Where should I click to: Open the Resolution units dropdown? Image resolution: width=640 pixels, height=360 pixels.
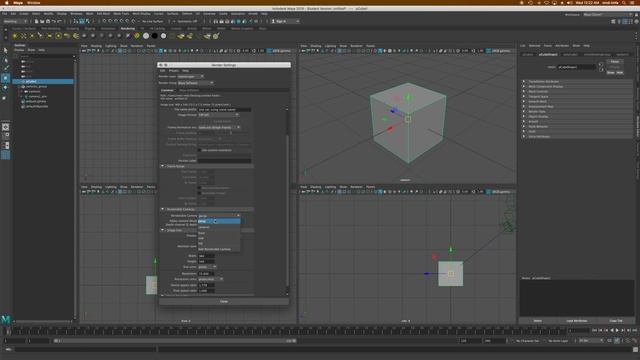point(211,279)
